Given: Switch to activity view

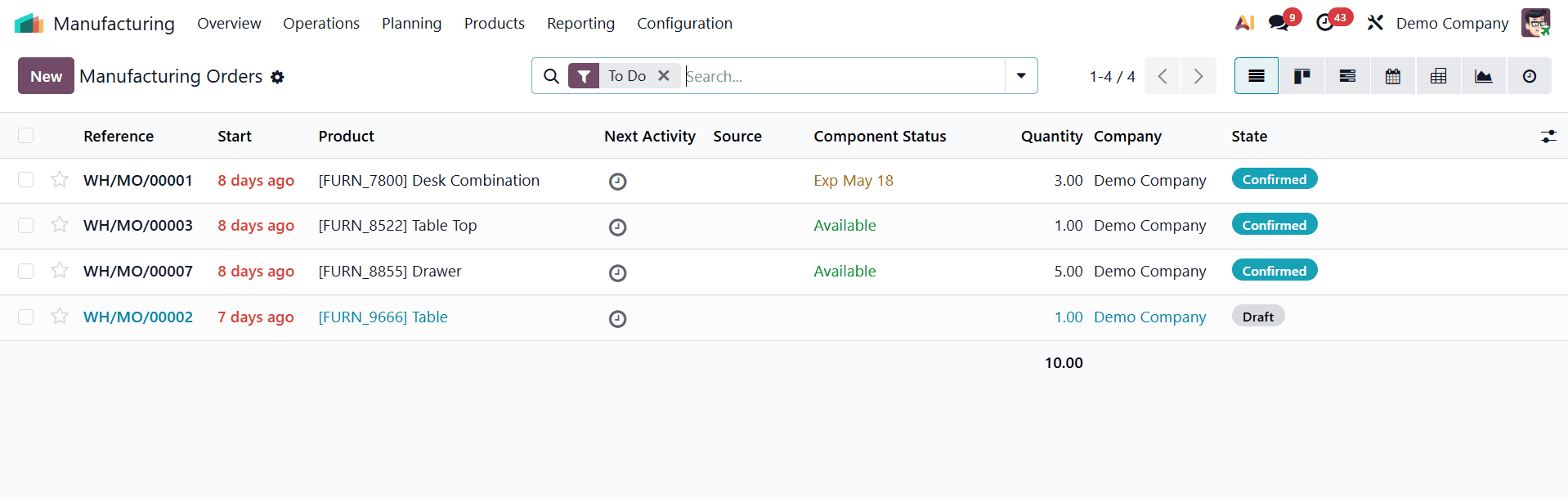Looking at the screenshot, I should point(1530,76).
